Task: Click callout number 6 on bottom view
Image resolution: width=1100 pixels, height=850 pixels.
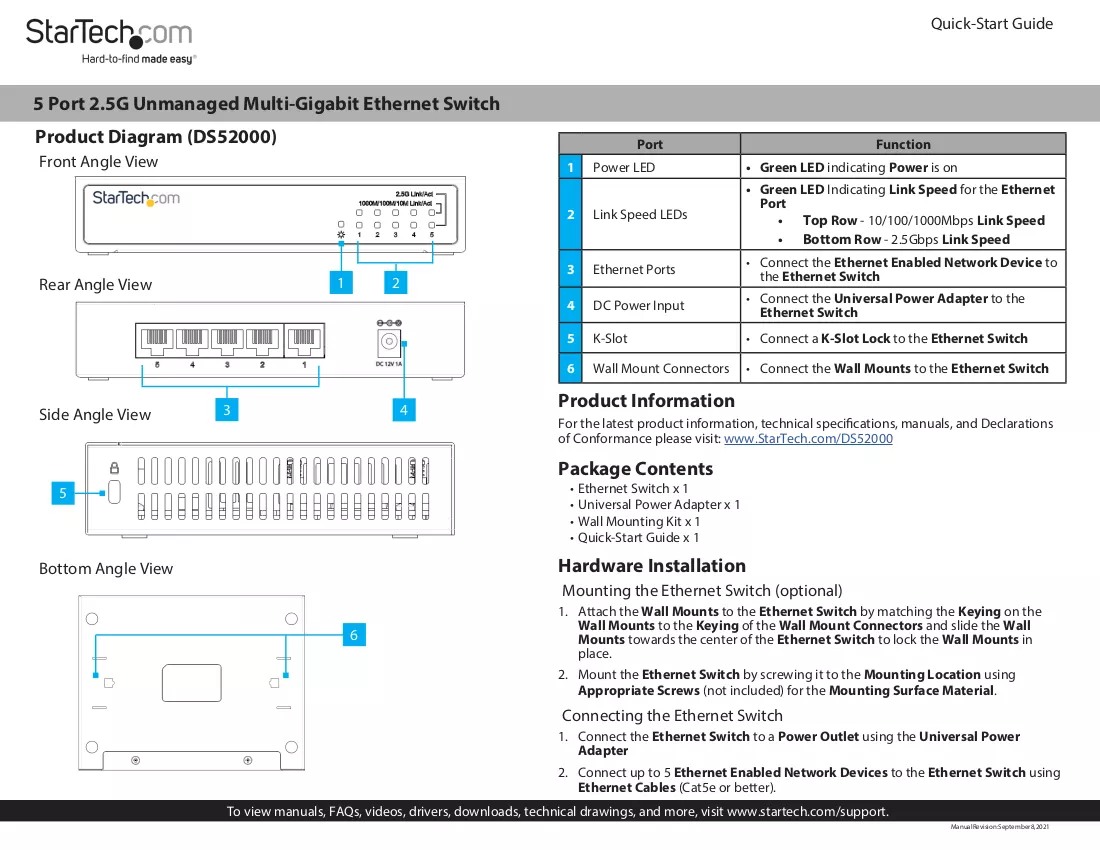Action: pos(354,635)
